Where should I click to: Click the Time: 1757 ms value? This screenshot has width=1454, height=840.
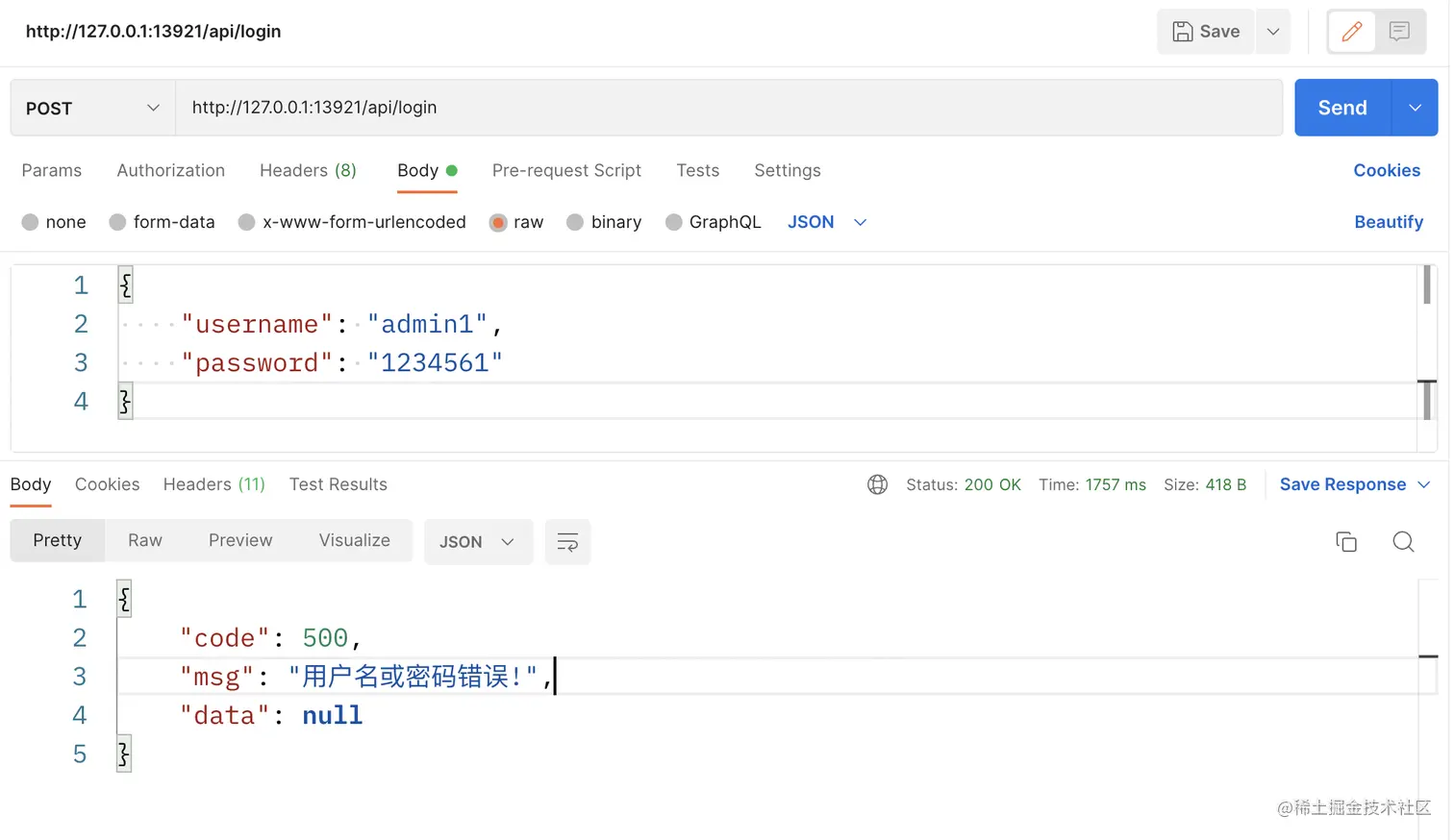point(1092,484)
